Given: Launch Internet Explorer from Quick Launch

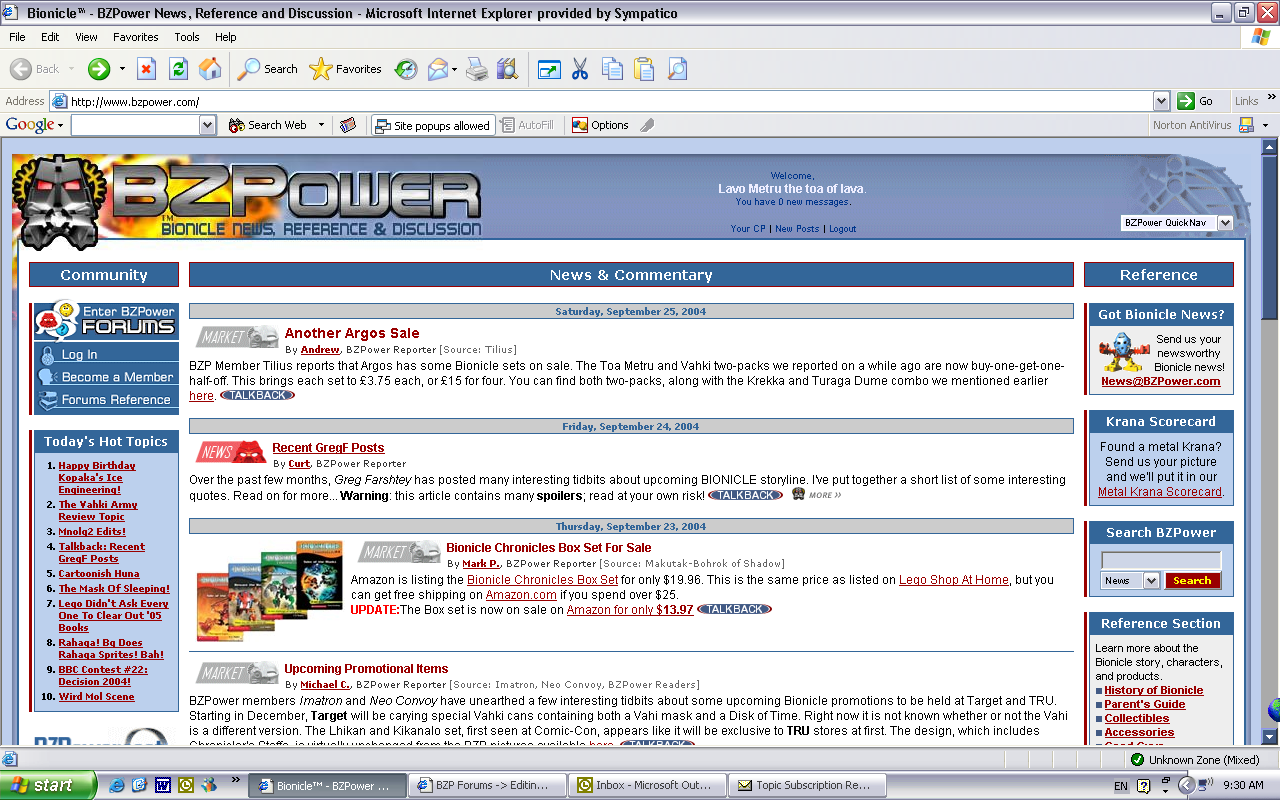Looking at the screenshot, I should [117, 785].
